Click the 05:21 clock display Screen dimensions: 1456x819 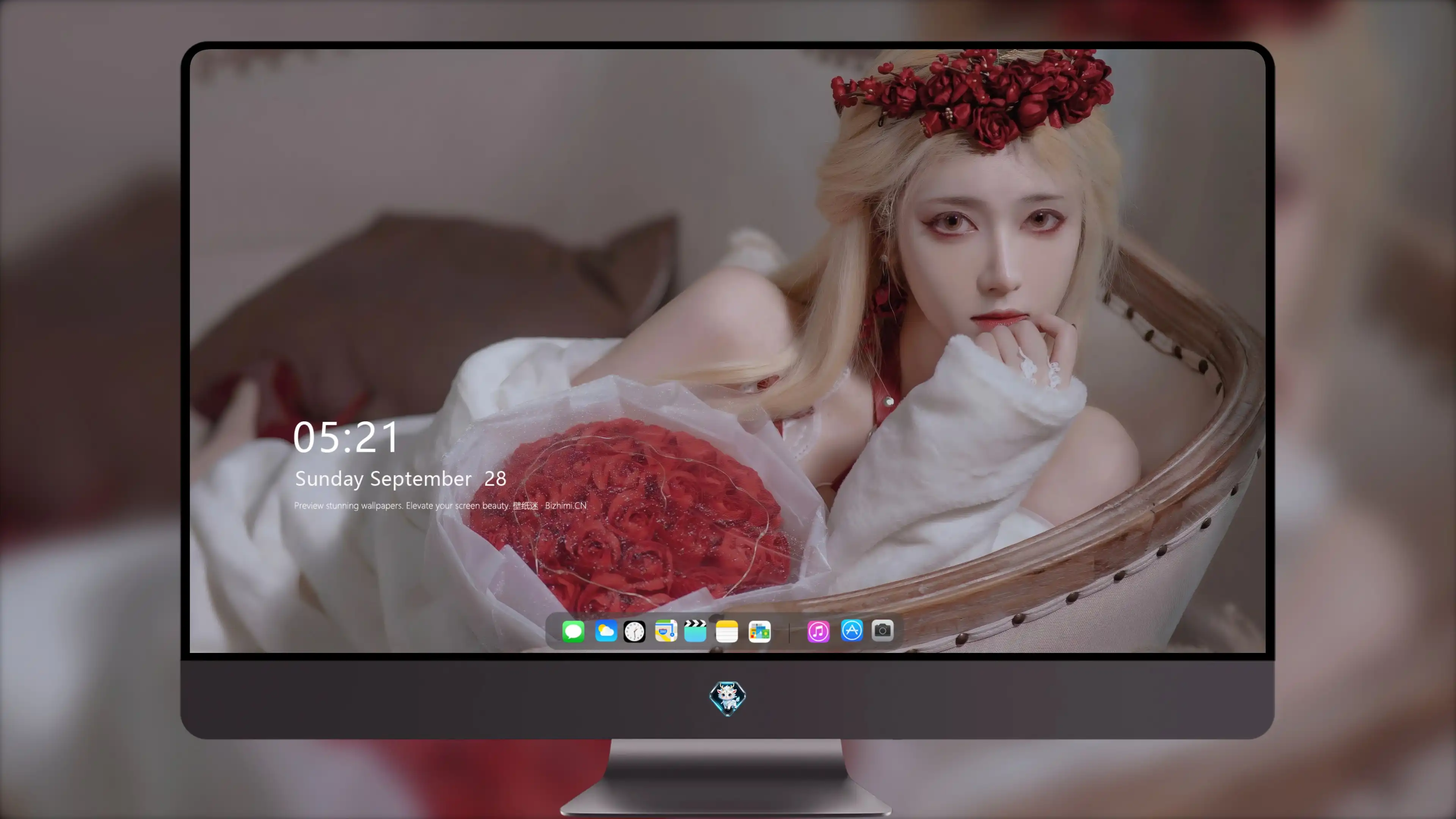coord(345,437)
